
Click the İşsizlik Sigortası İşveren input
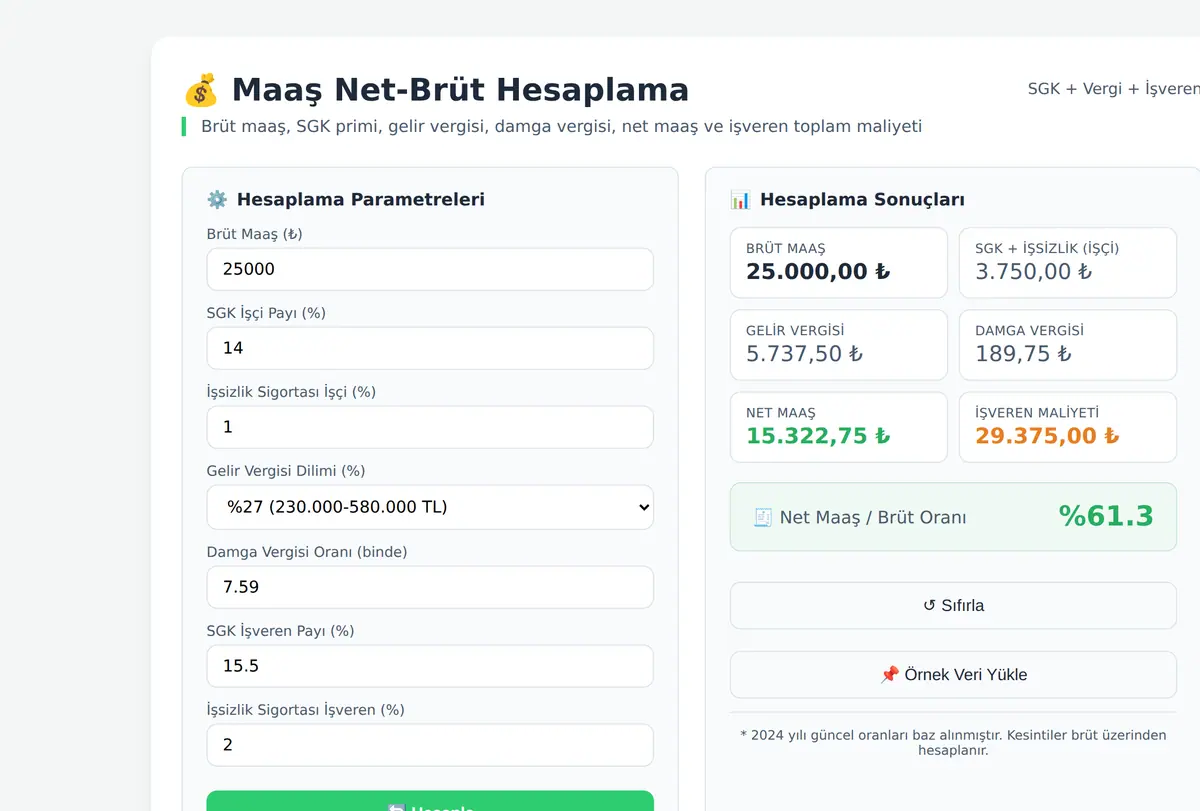pos(430,745)
